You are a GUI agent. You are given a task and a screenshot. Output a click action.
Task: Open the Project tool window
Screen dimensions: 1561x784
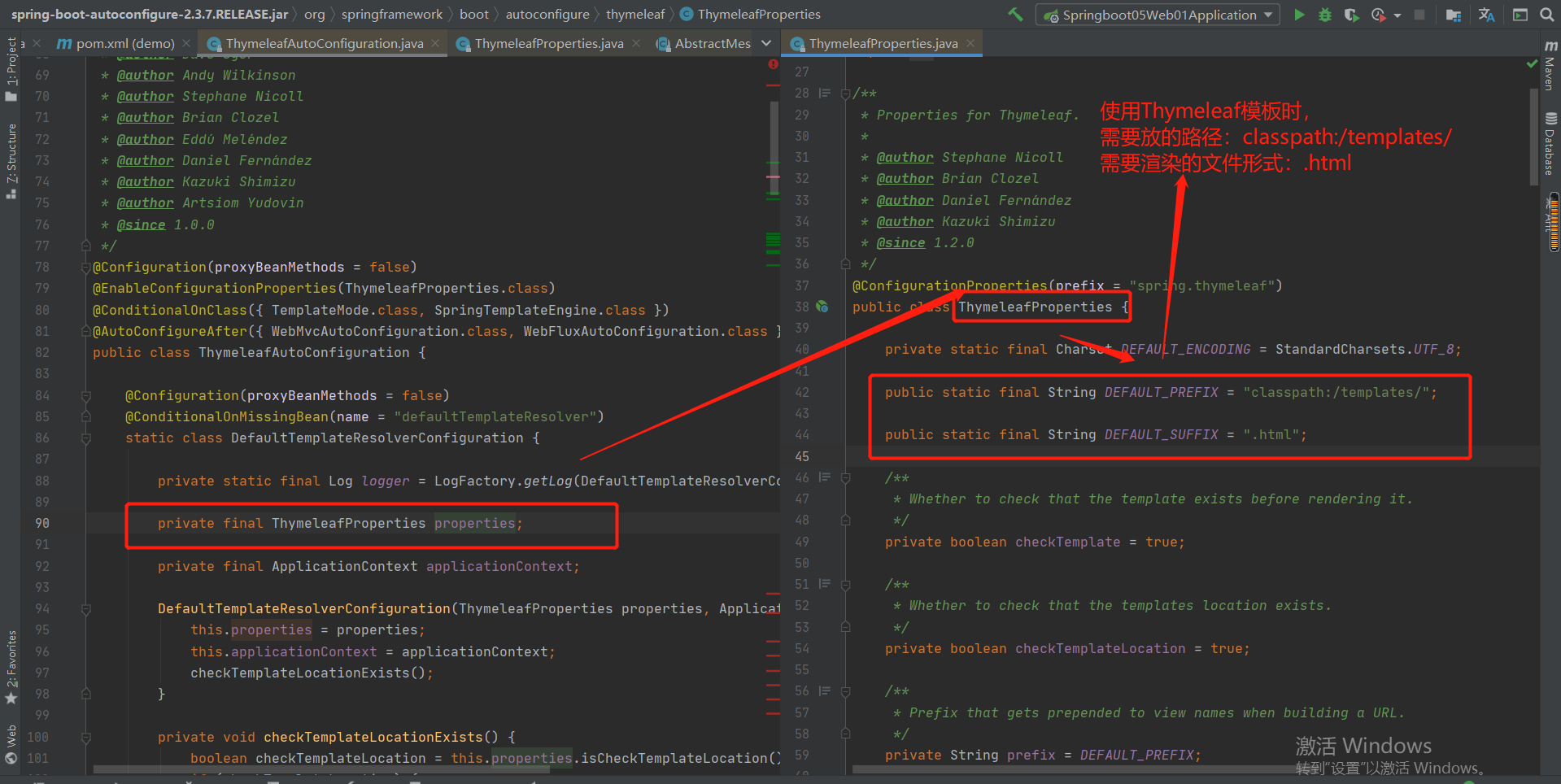11,70
